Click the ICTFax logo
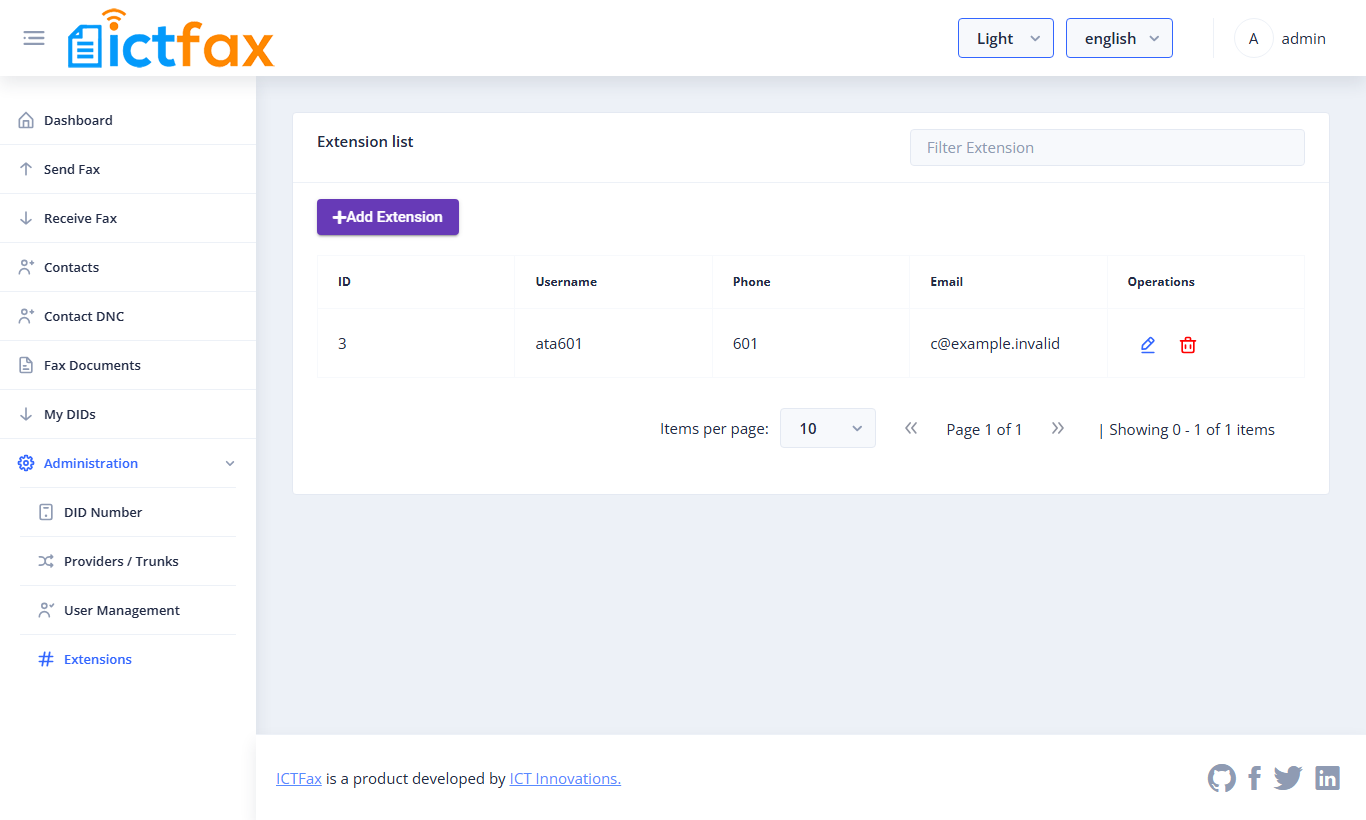Screen dimensions: 1366x820 (x=171, y=39)
